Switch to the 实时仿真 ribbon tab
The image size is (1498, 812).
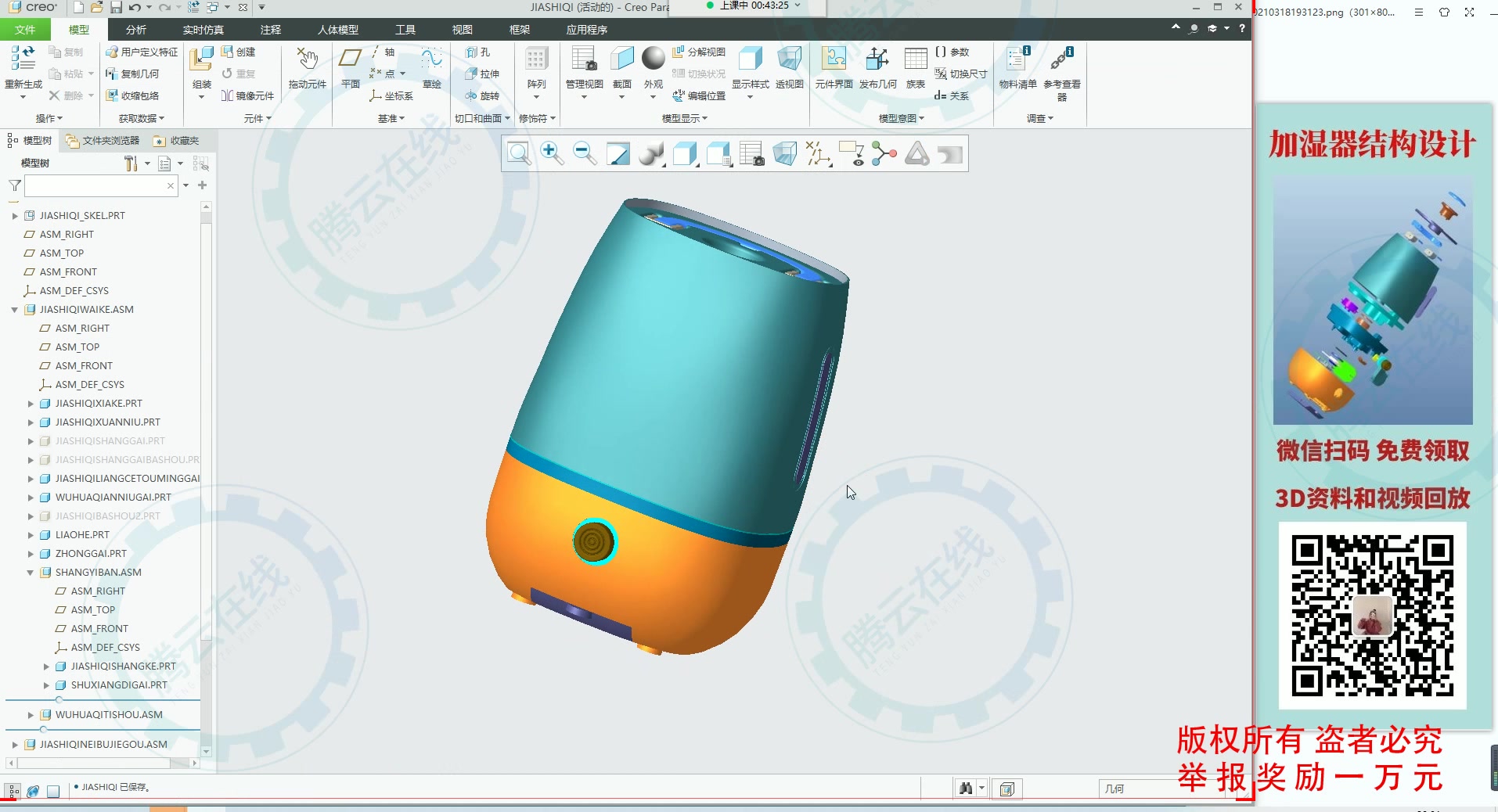pos(203,30)
